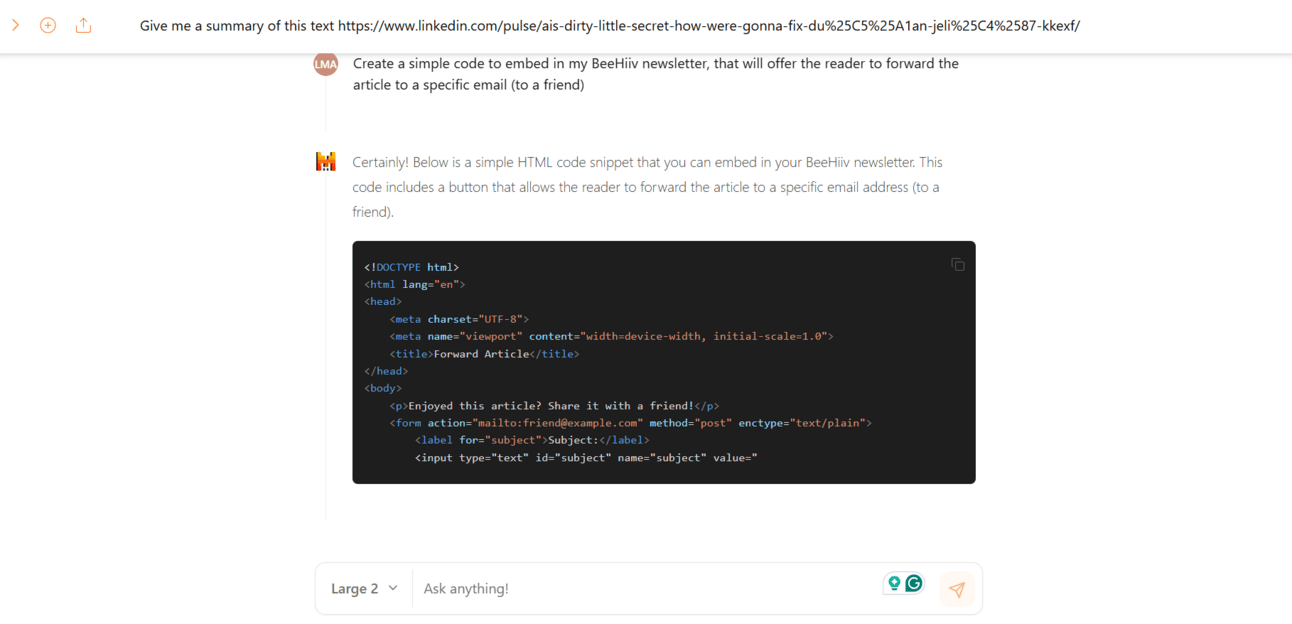Start a new chat with plus icon
The height and width of the screenshot is (624, 1292).
48,25
